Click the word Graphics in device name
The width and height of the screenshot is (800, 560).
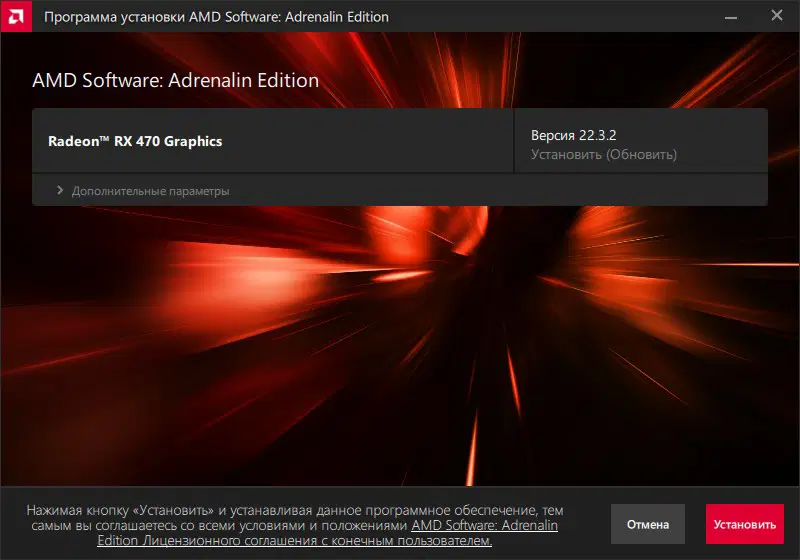tap(193, 141)
